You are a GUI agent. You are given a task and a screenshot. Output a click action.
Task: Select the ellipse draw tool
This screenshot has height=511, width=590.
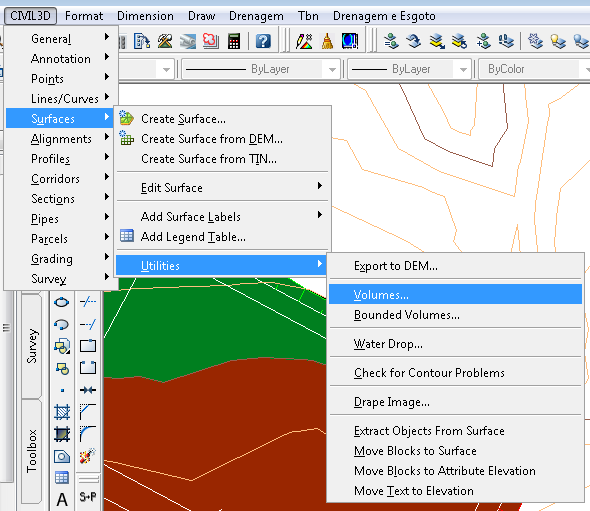tap(61, 302)
